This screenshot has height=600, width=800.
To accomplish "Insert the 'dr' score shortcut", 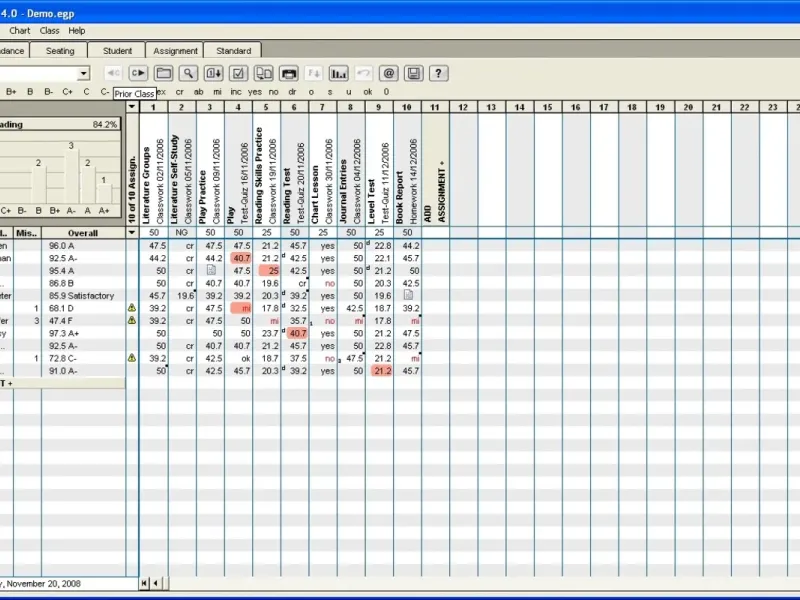I will (x=292, y=92).
